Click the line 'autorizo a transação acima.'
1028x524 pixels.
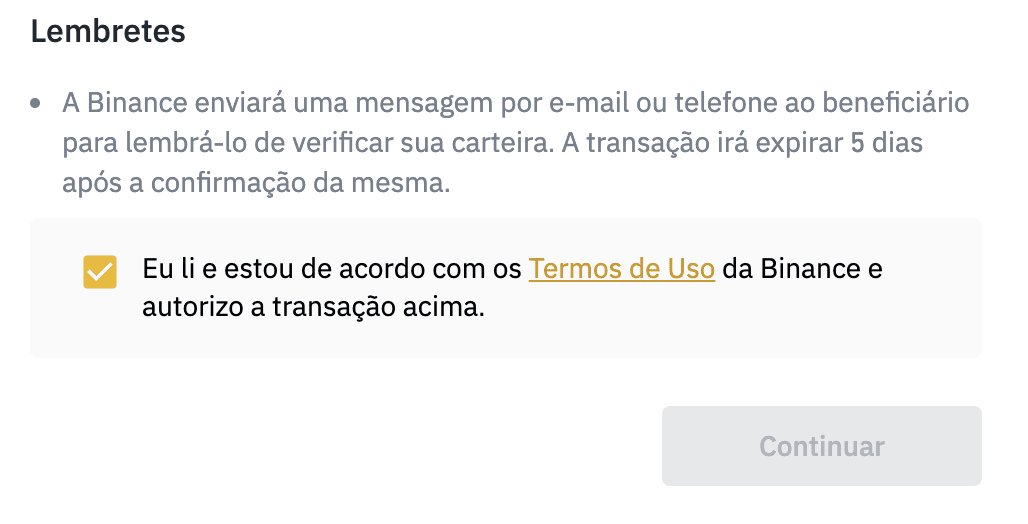coord(313,307)
